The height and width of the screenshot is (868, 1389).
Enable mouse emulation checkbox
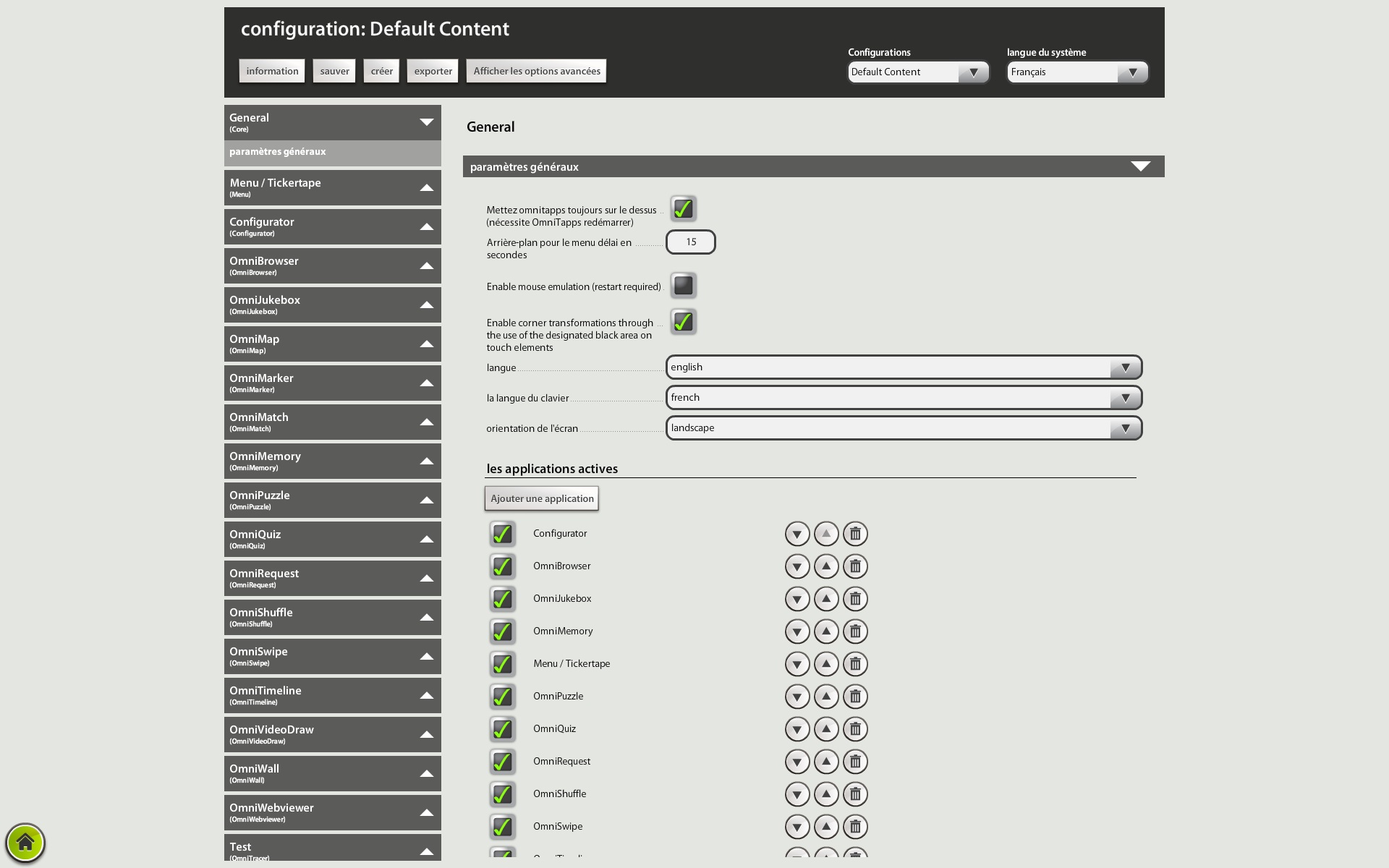coord(683,286)
